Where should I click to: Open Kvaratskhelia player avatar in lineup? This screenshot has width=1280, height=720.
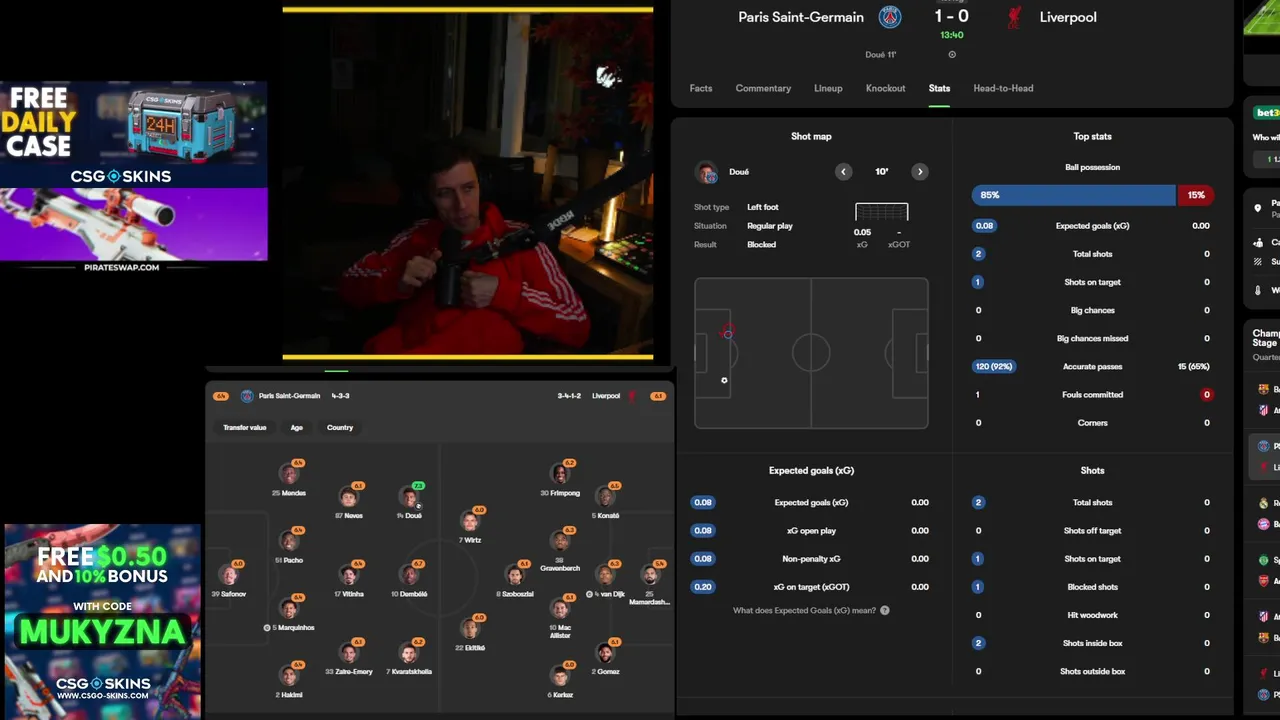click(408, 653)
